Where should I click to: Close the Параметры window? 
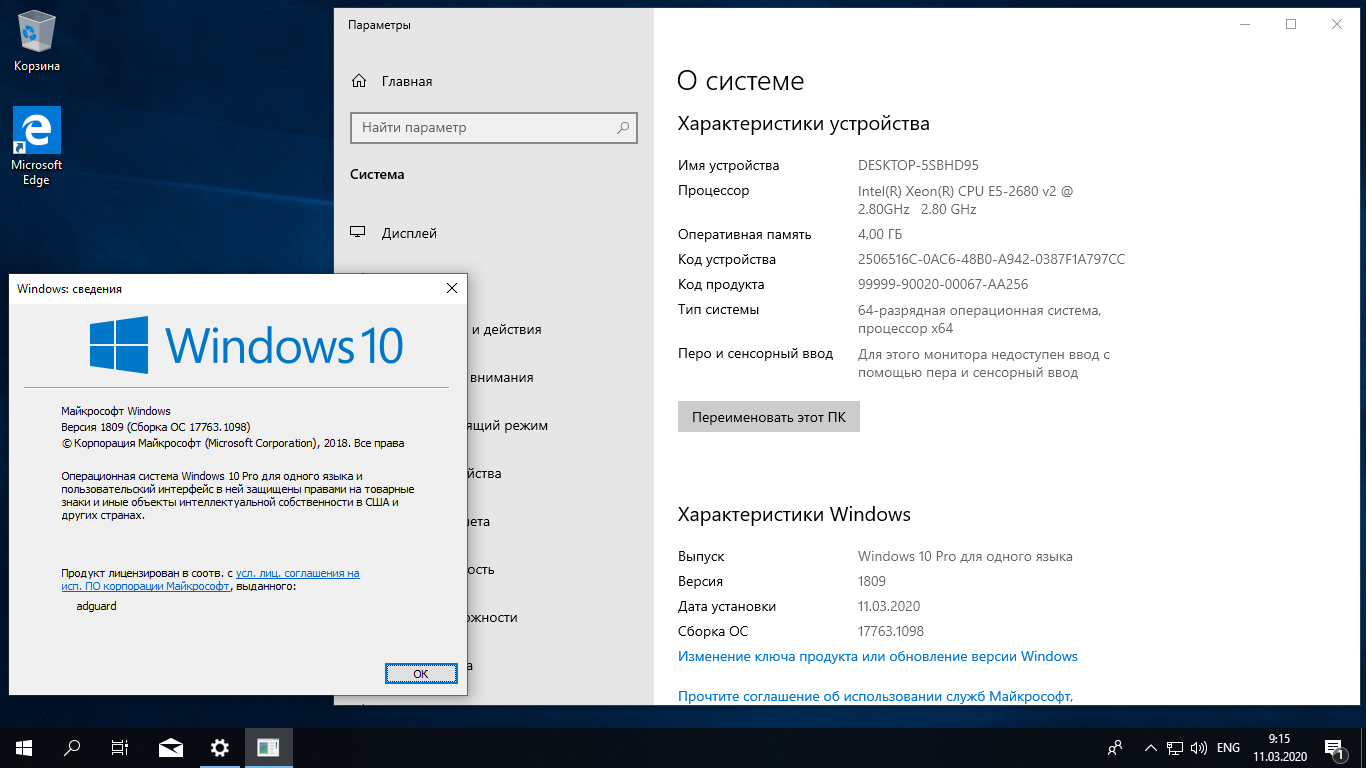[x=1337, y=24]
